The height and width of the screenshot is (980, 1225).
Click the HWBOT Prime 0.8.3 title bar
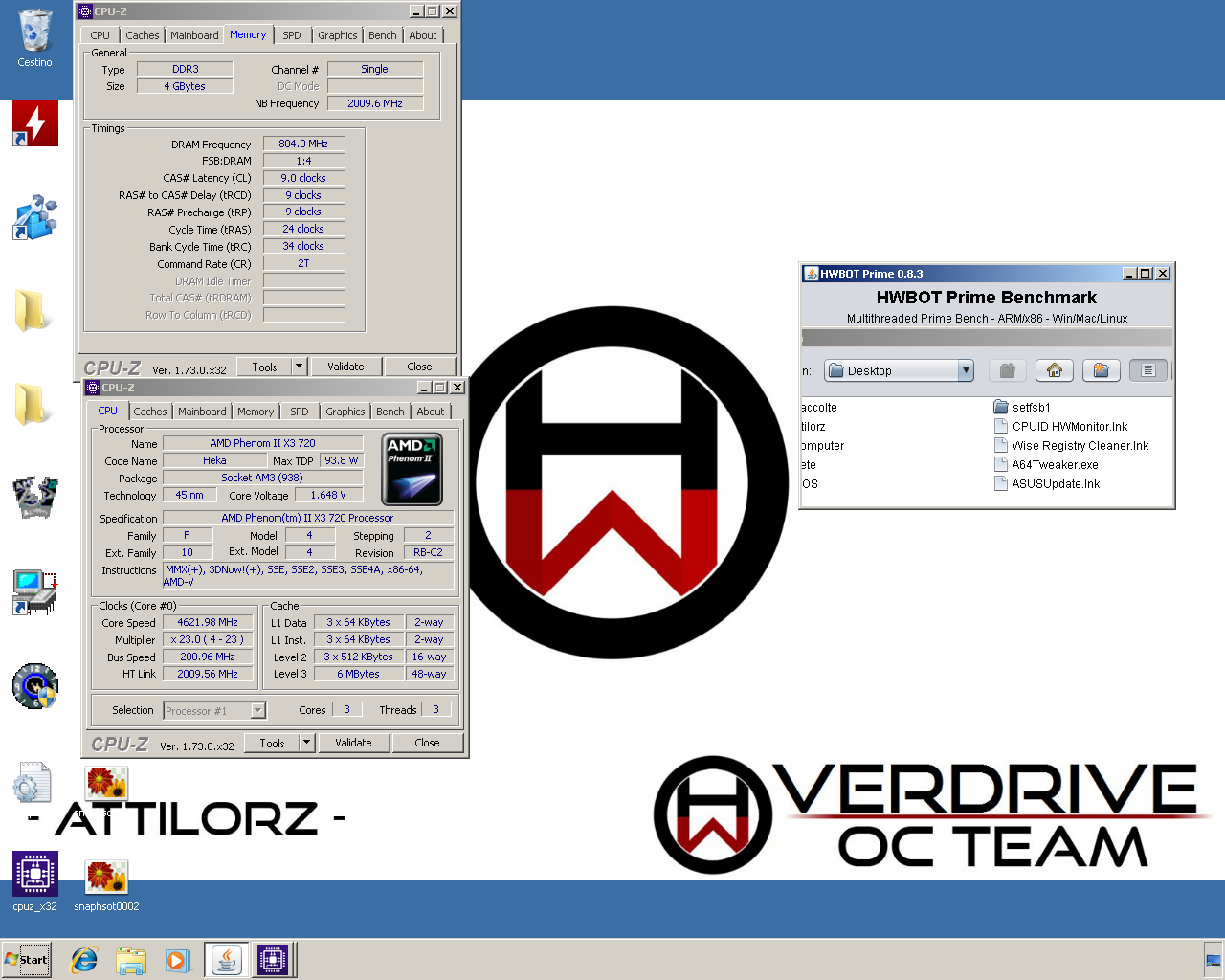pos(960,274)
